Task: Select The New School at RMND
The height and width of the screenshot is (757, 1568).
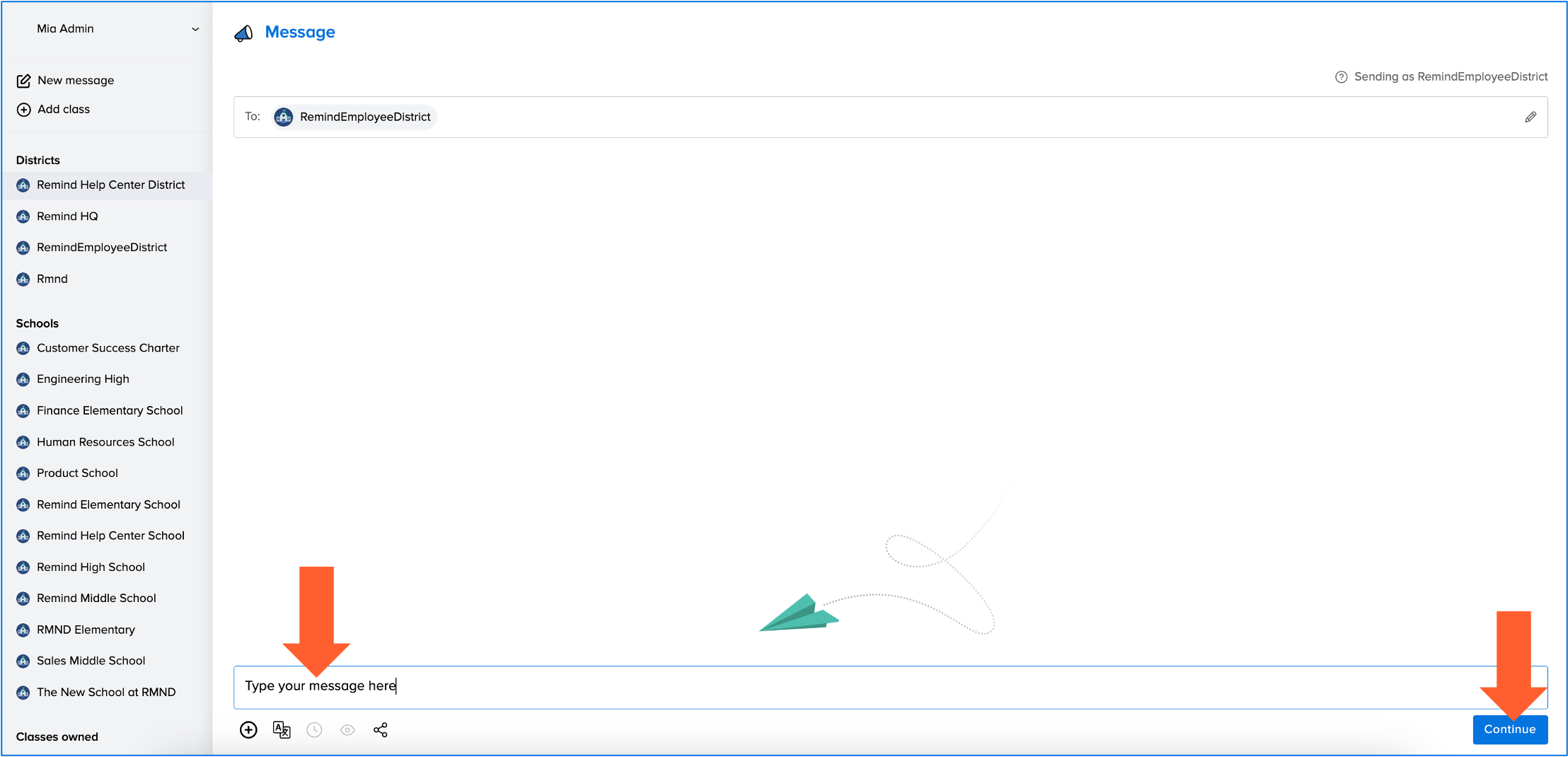Action: point(106,693)
